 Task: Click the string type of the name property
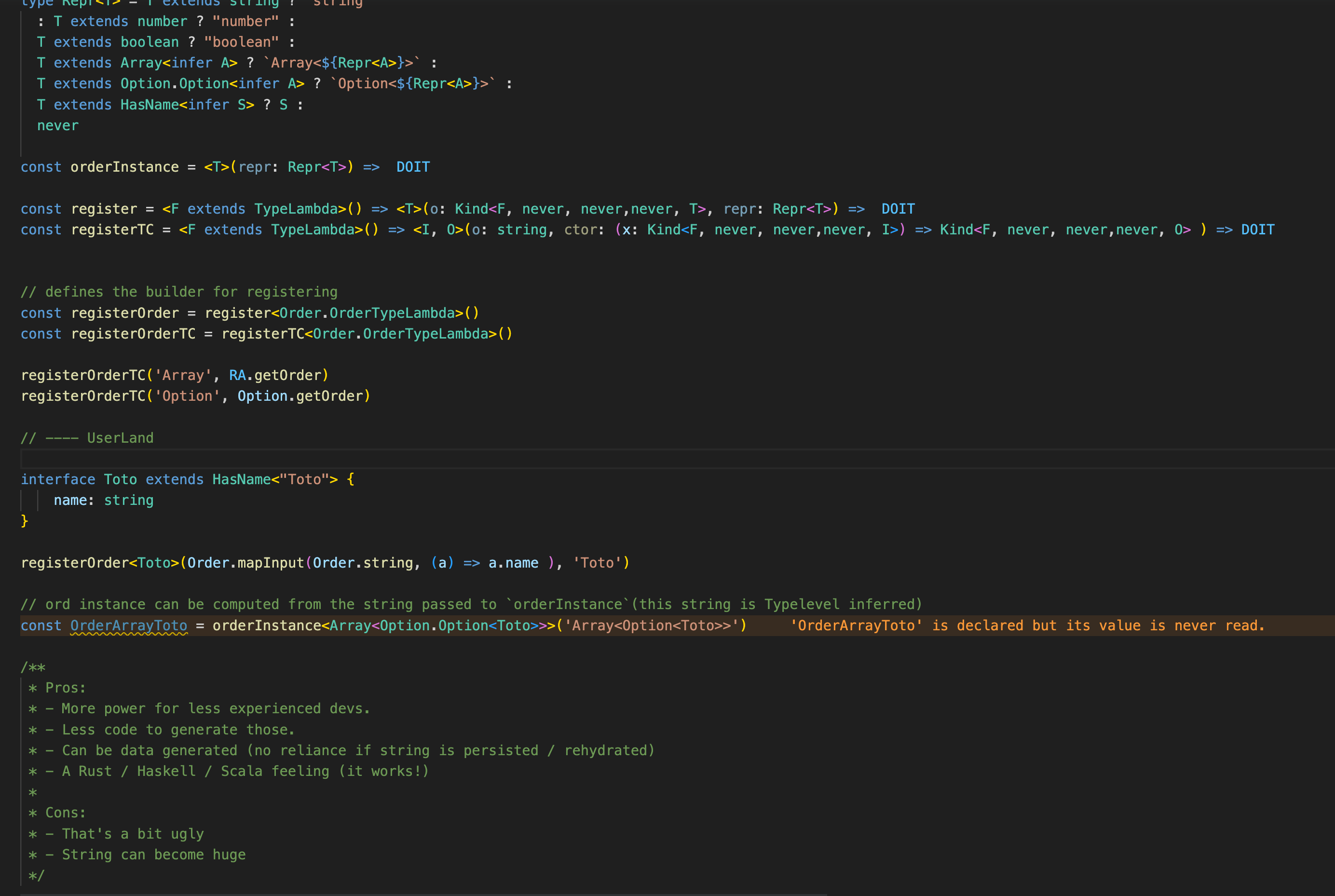point(129,500)
